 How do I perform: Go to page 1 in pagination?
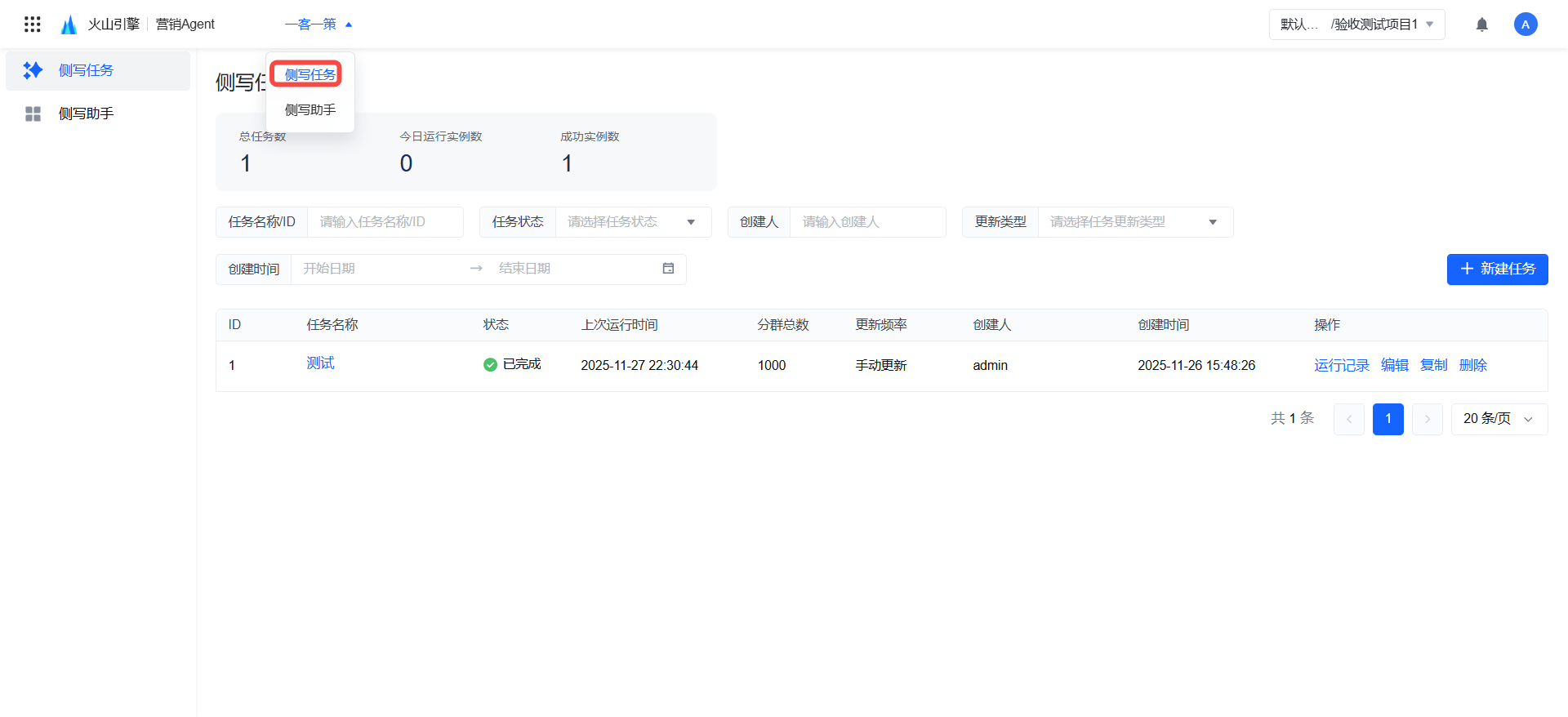(1388, 419)
